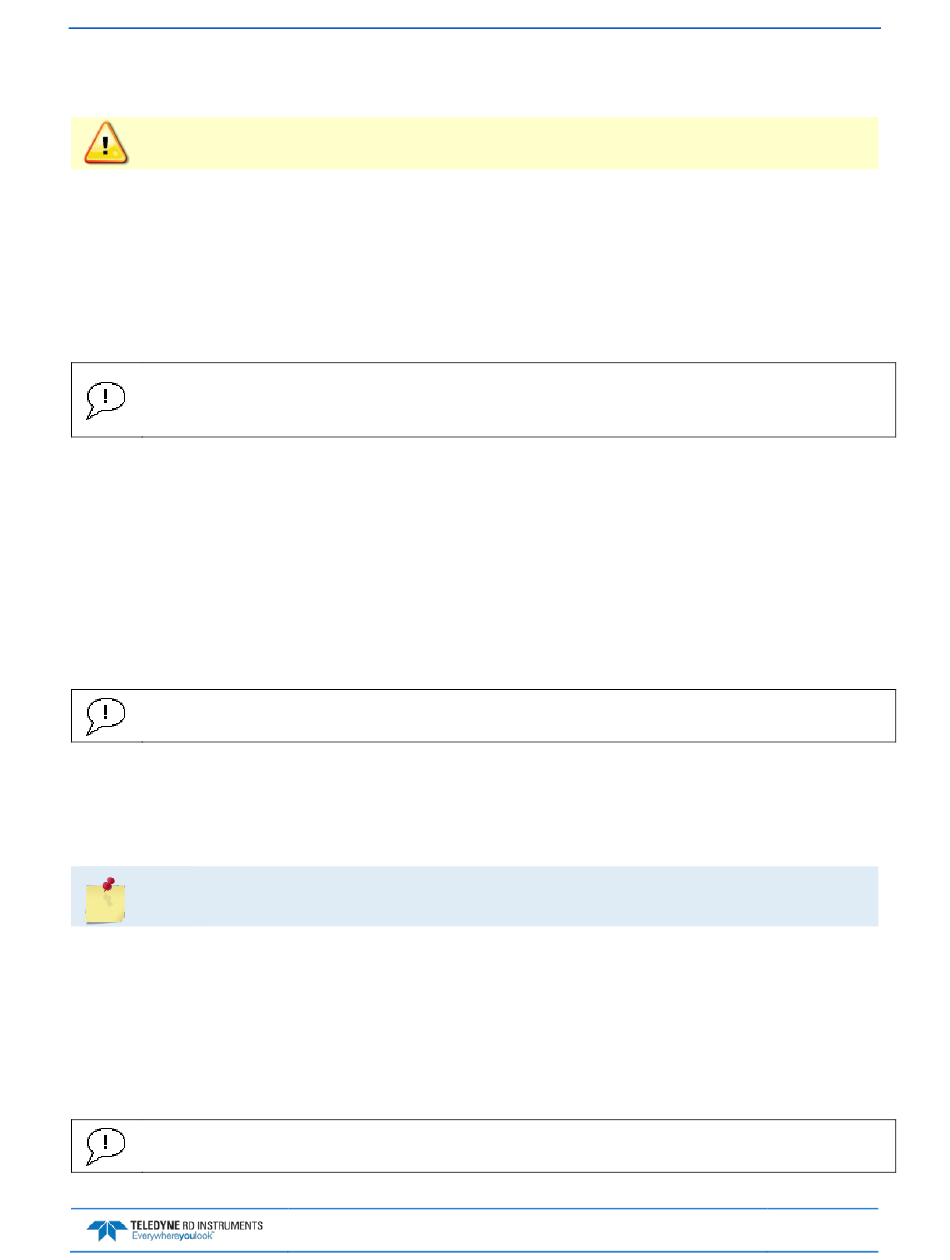Click the blue footer rule above Teledyne logo
This screenshot has width=950, height=1260.
[x=474, y=1209]
